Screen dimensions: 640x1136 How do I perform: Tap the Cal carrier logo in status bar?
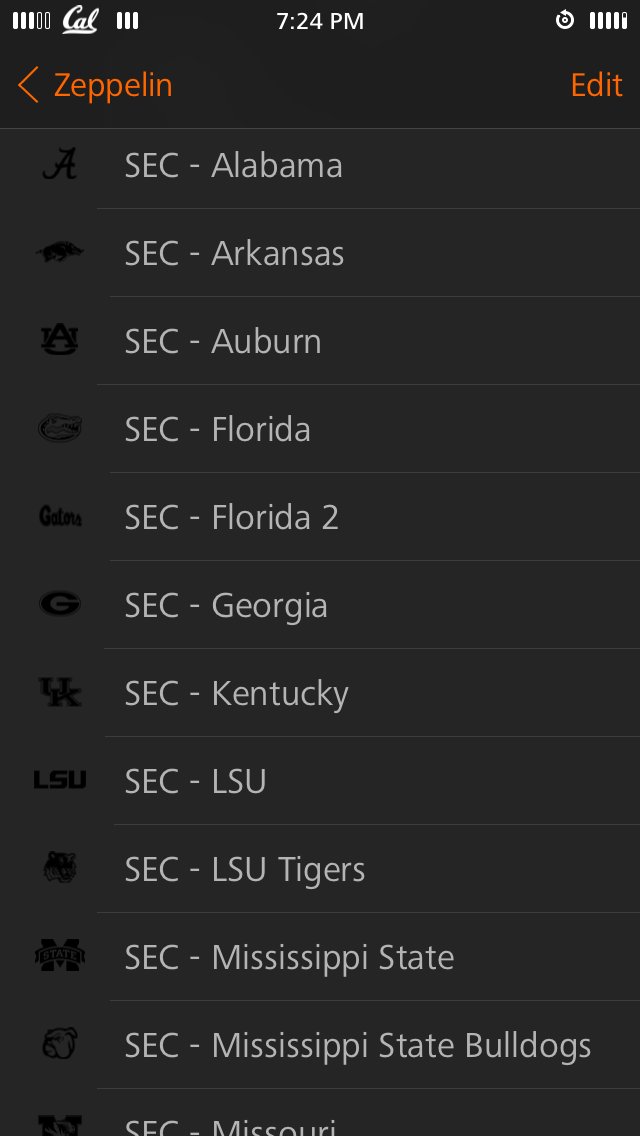[80, 20]
